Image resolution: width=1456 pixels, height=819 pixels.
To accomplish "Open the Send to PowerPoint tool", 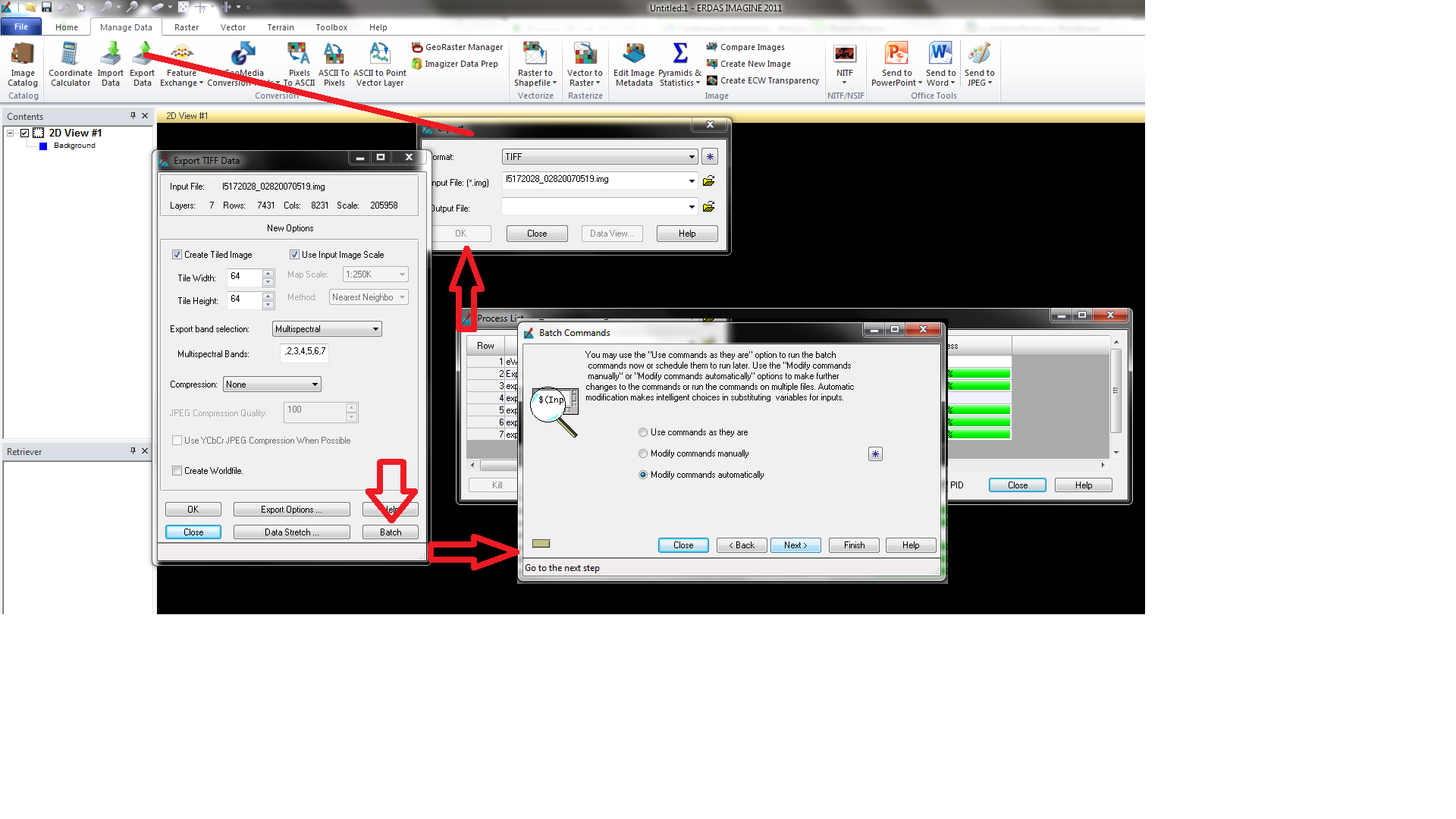I will pyautogui.click(x=896, y=64).
